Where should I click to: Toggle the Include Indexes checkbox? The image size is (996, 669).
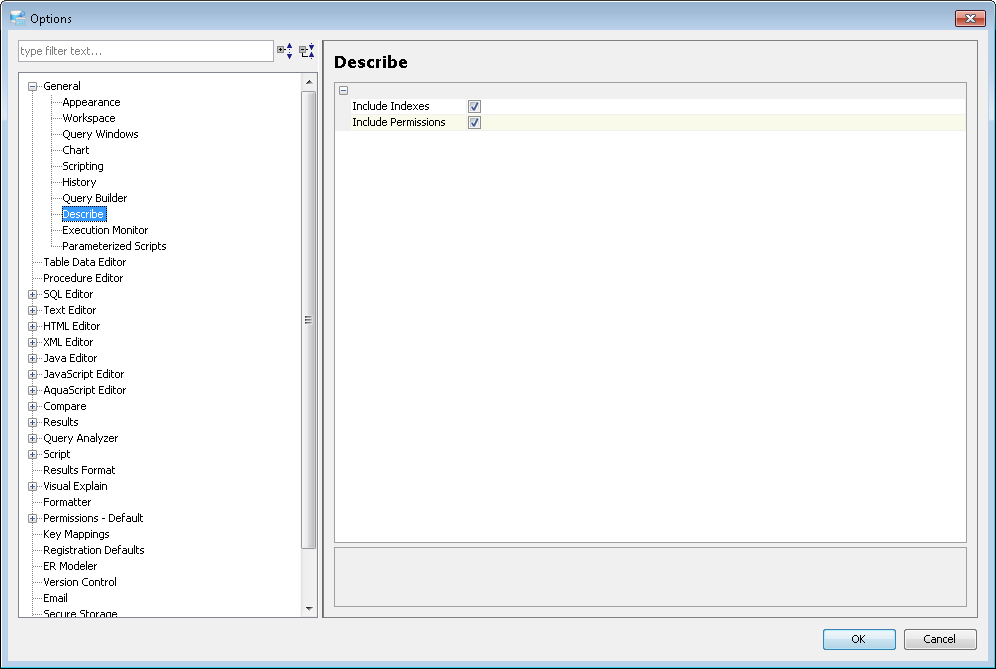tap(474, 106)
